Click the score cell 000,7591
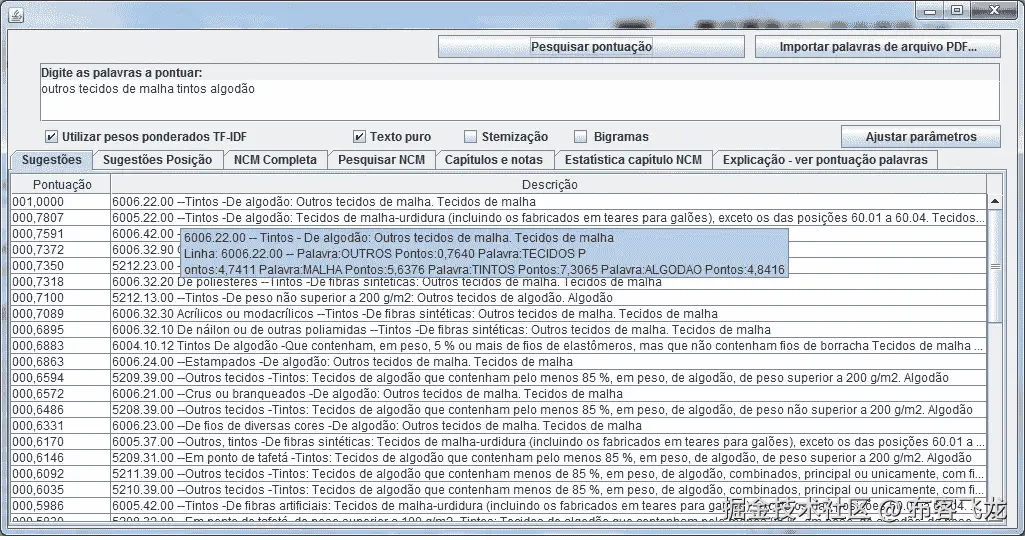 click(x=61, y=234)
